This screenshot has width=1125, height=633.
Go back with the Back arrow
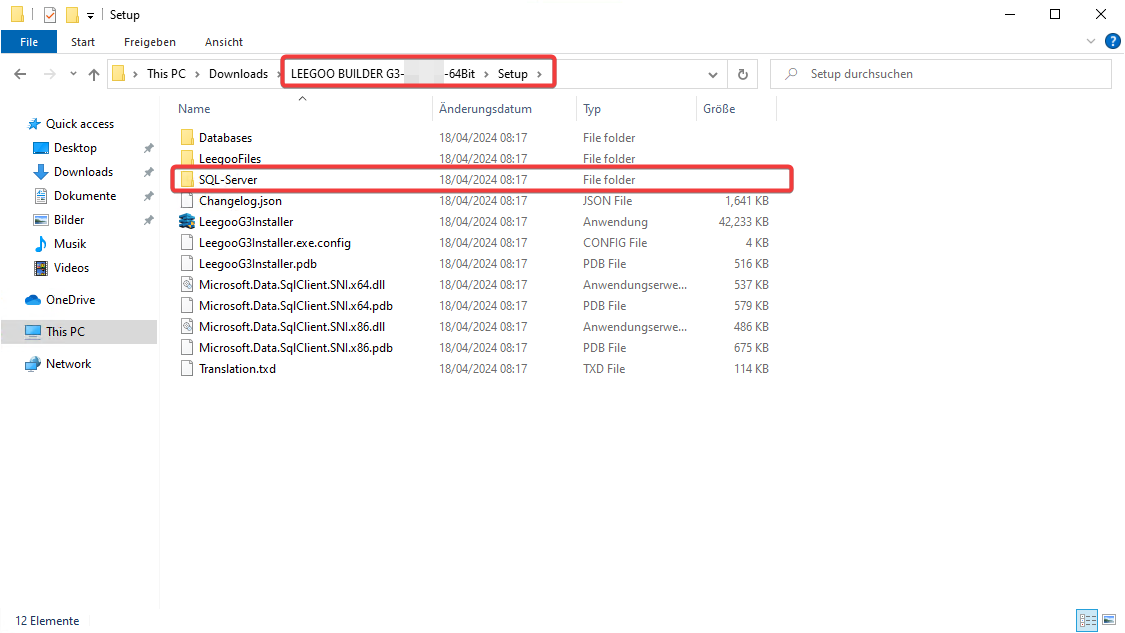pos(20,74)
